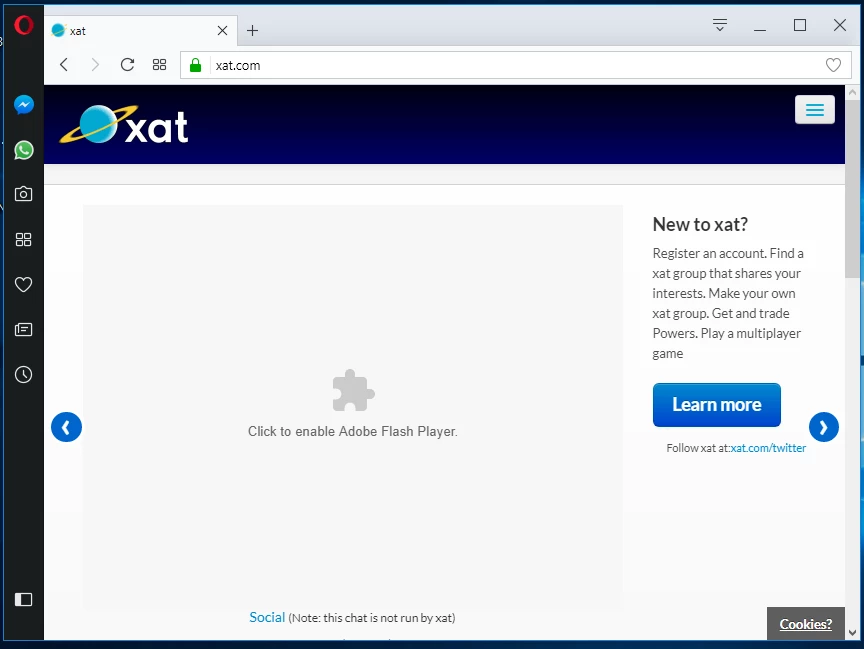Open browsing history clock icon

[23, 375]
